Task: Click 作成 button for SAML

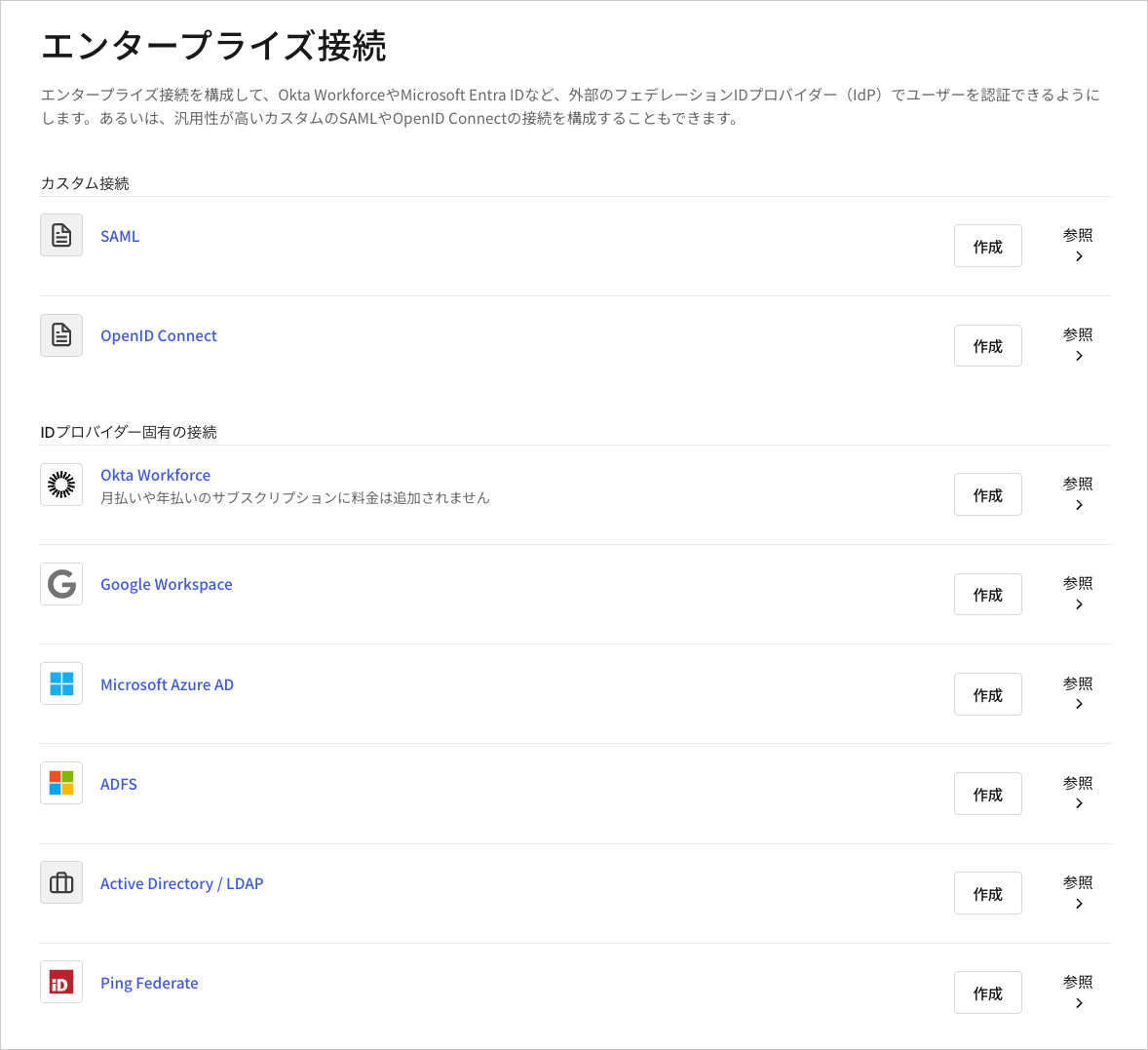Action: [987, 246]
